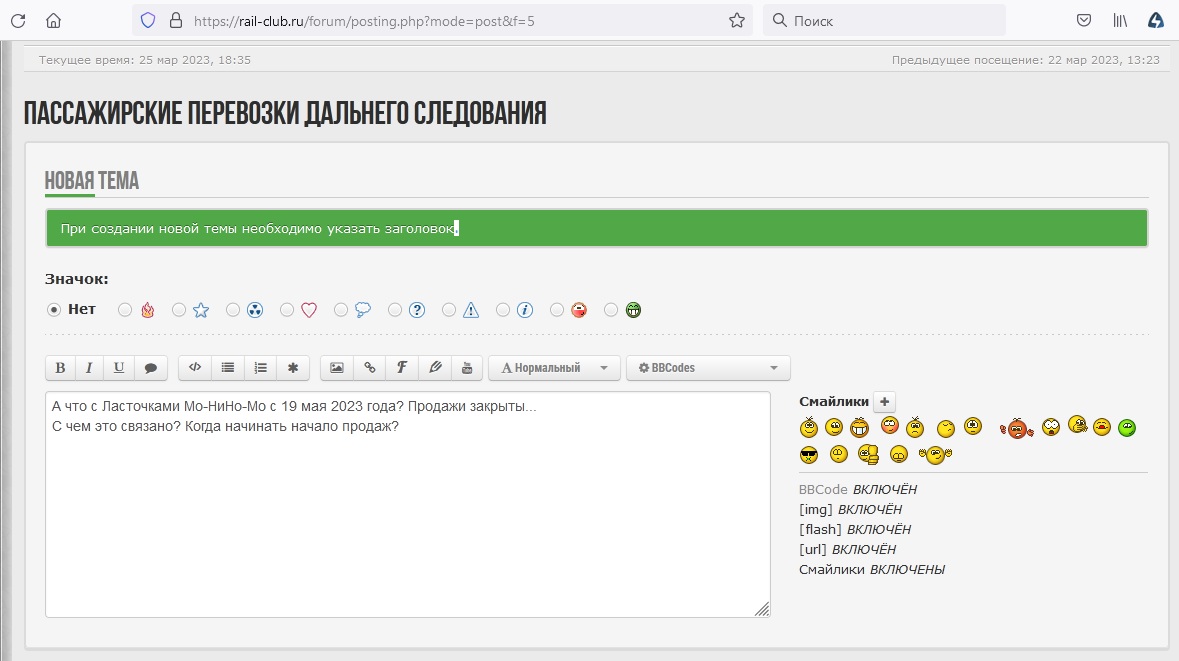Select the 'Нет' topic icon option
Image resolution: width=1179 pixels, height=661 pixels.
click(54, 310)
